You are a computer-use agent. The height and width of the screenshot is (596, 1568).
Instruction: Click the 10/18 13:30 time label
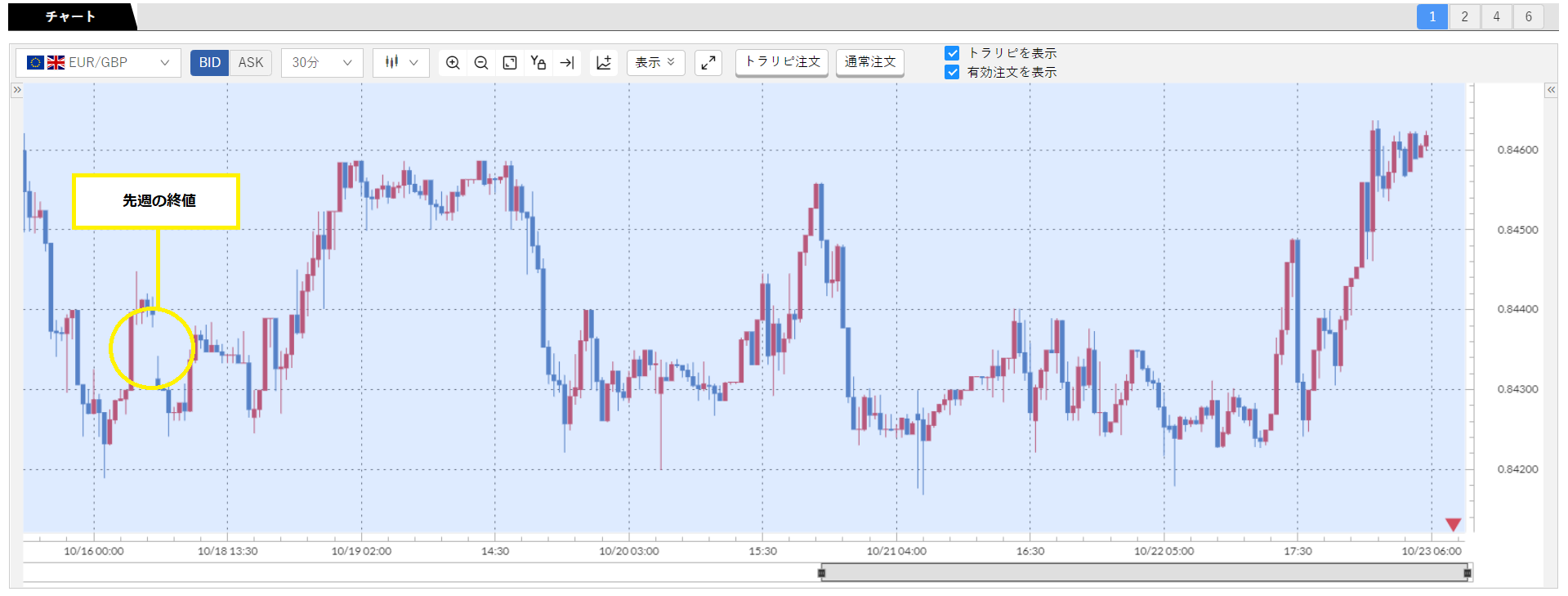(x=227, y=551)
